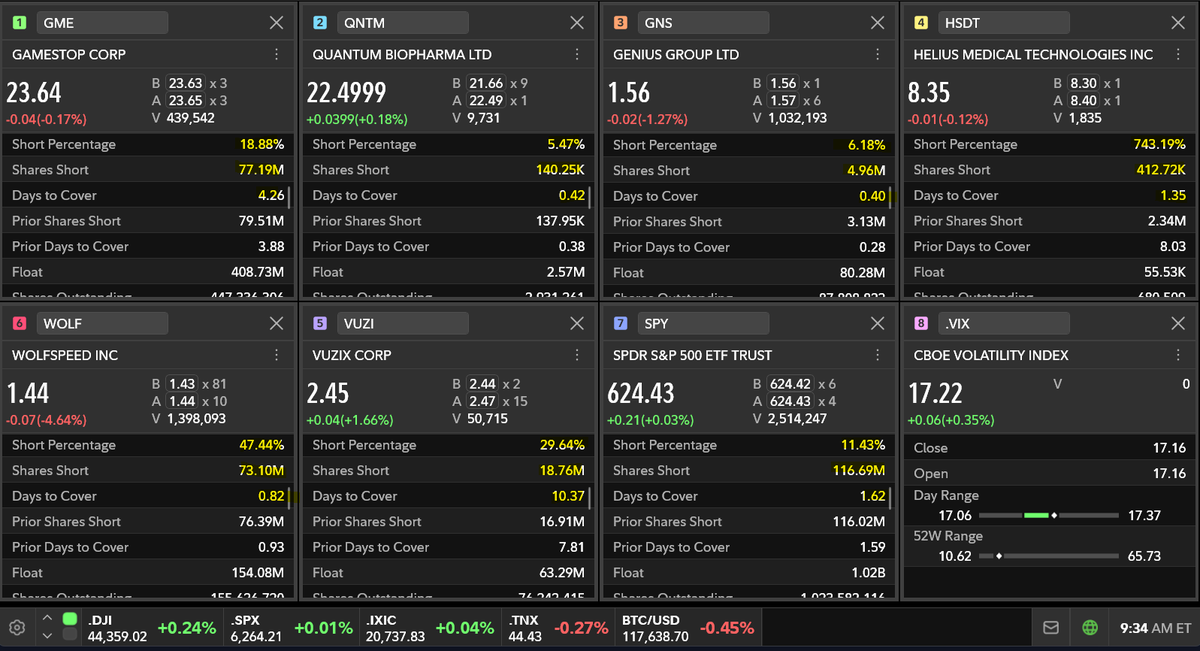
Task: Close the QNTM watch panel
Action: pyautogui.click(x=577, y=23)
